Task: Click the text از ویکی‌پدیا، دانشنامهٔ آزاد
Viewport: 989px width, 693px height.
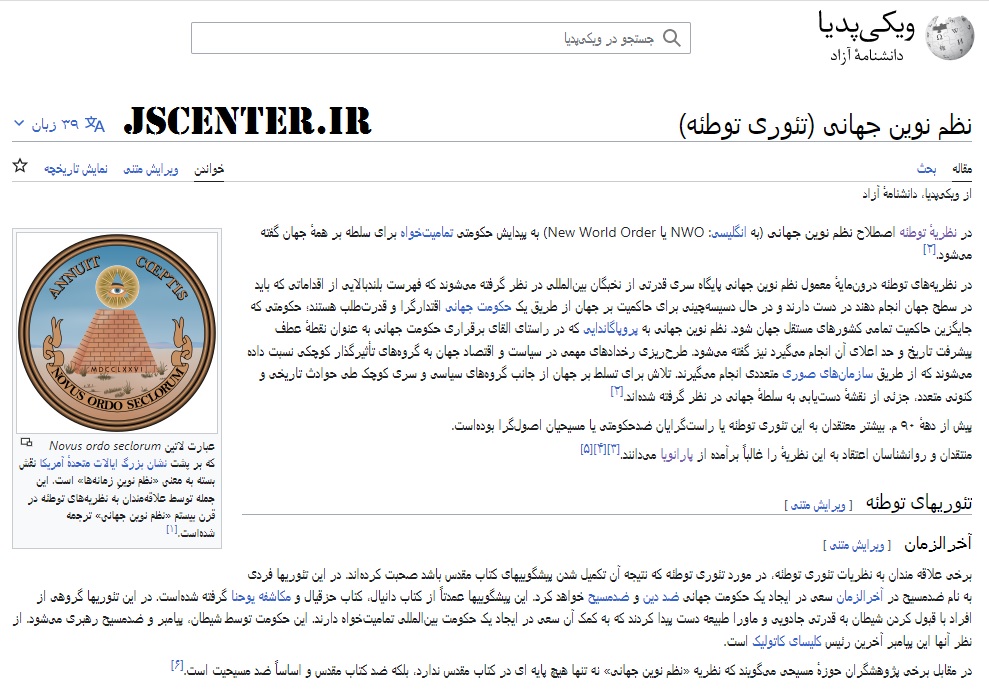Action: pyautogui.click(x=917, y=194)
